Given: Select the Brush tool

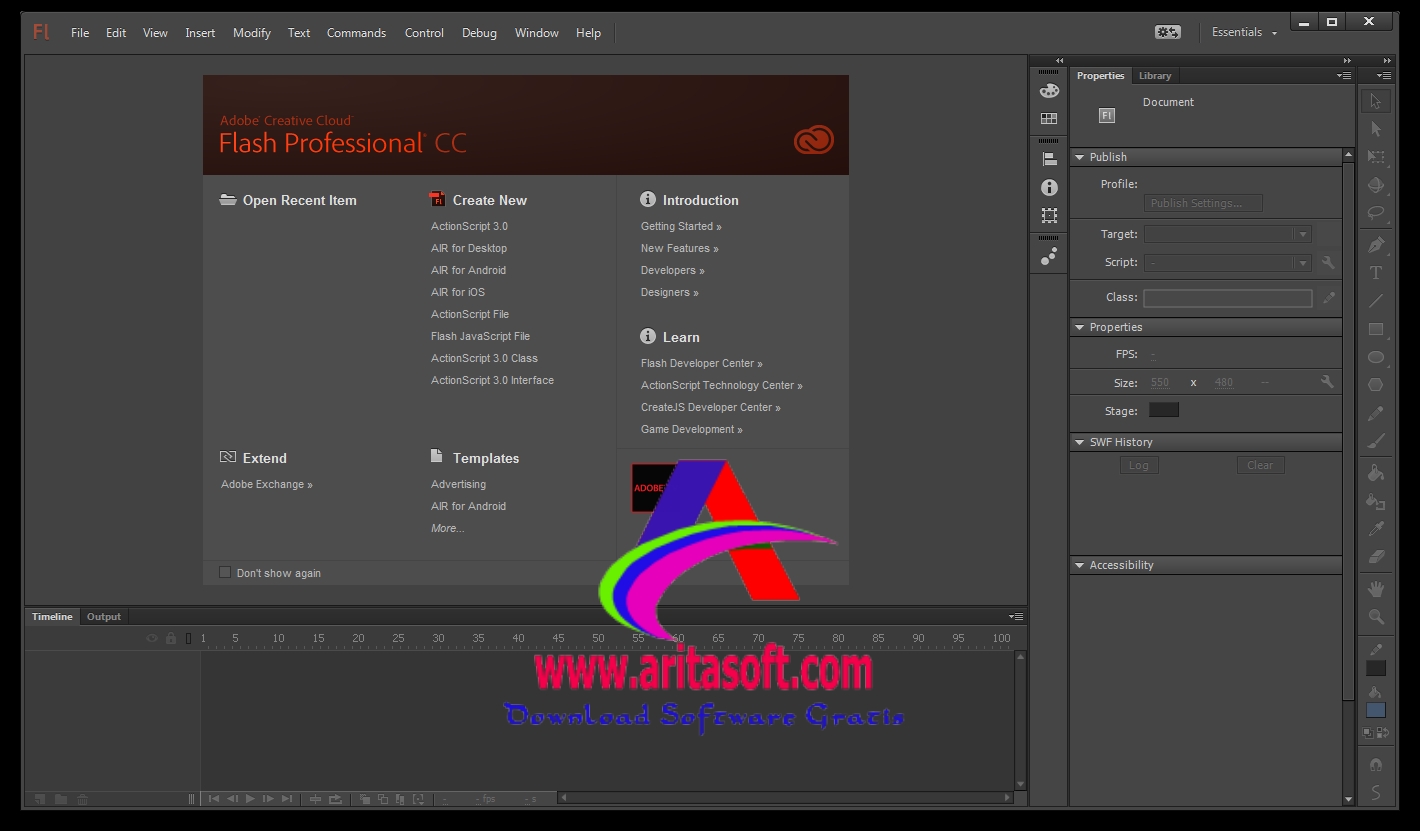Looking at the screenshot, I should pos(1376,441).
